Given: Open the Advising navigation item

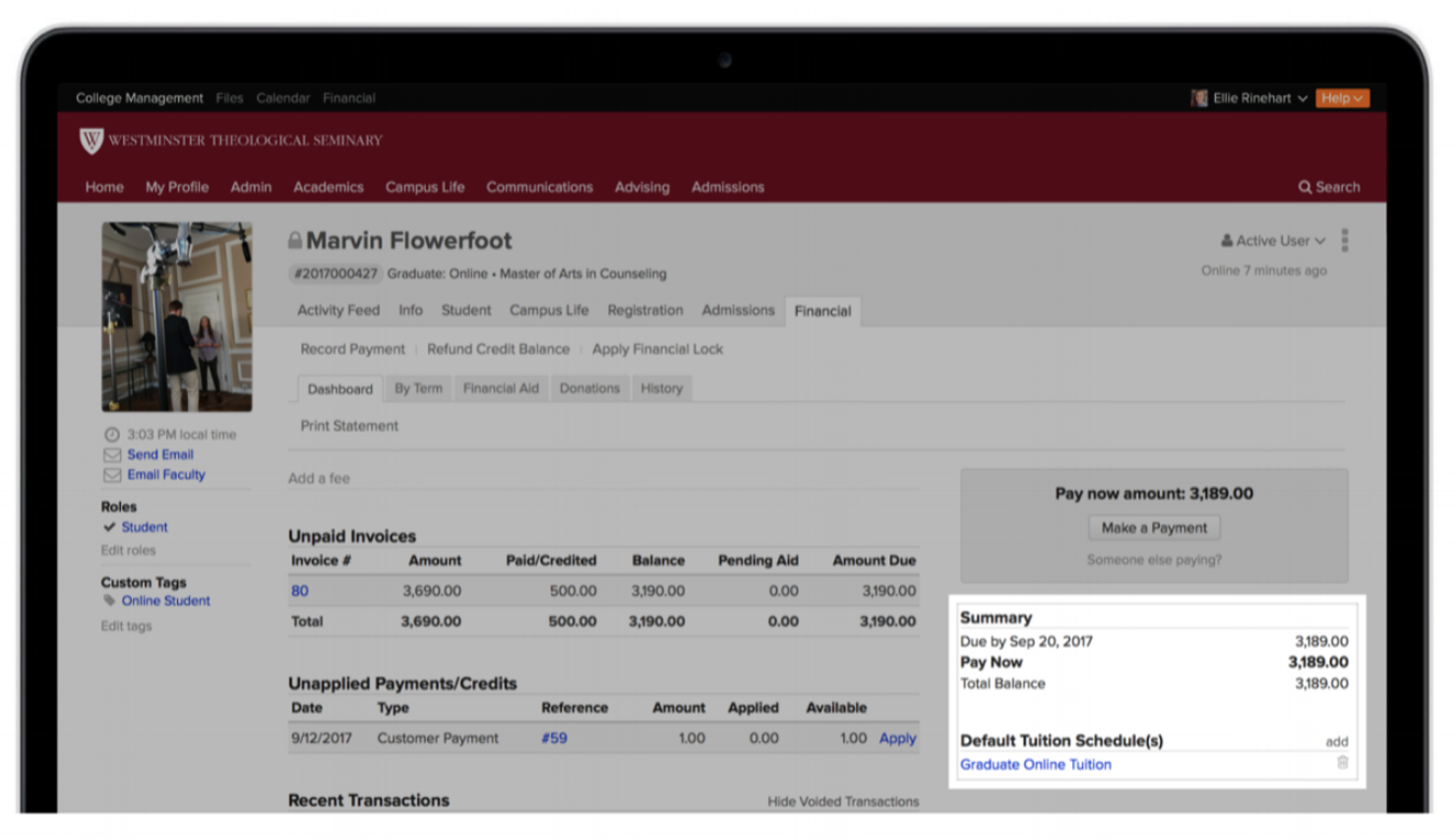Looking at the screenshot, I should (x=642, y=187).
